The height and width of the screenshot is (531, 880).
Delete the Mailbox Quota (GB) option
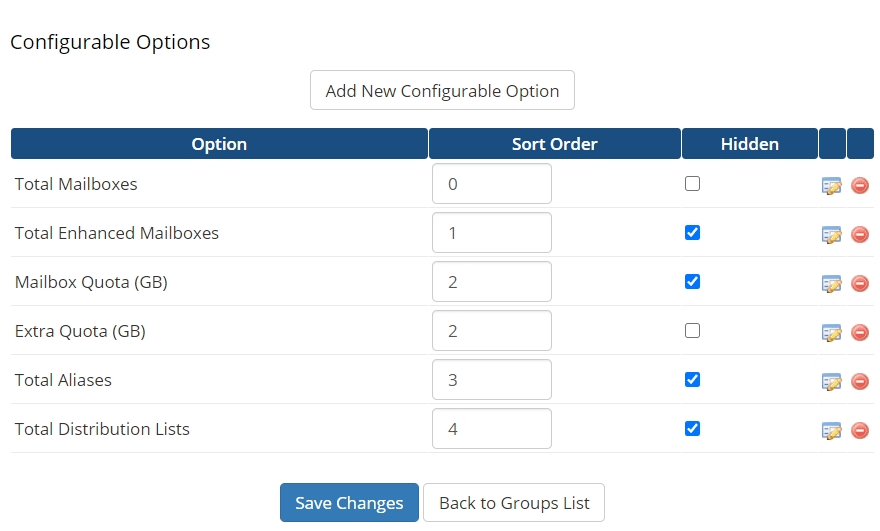point(860,283)
